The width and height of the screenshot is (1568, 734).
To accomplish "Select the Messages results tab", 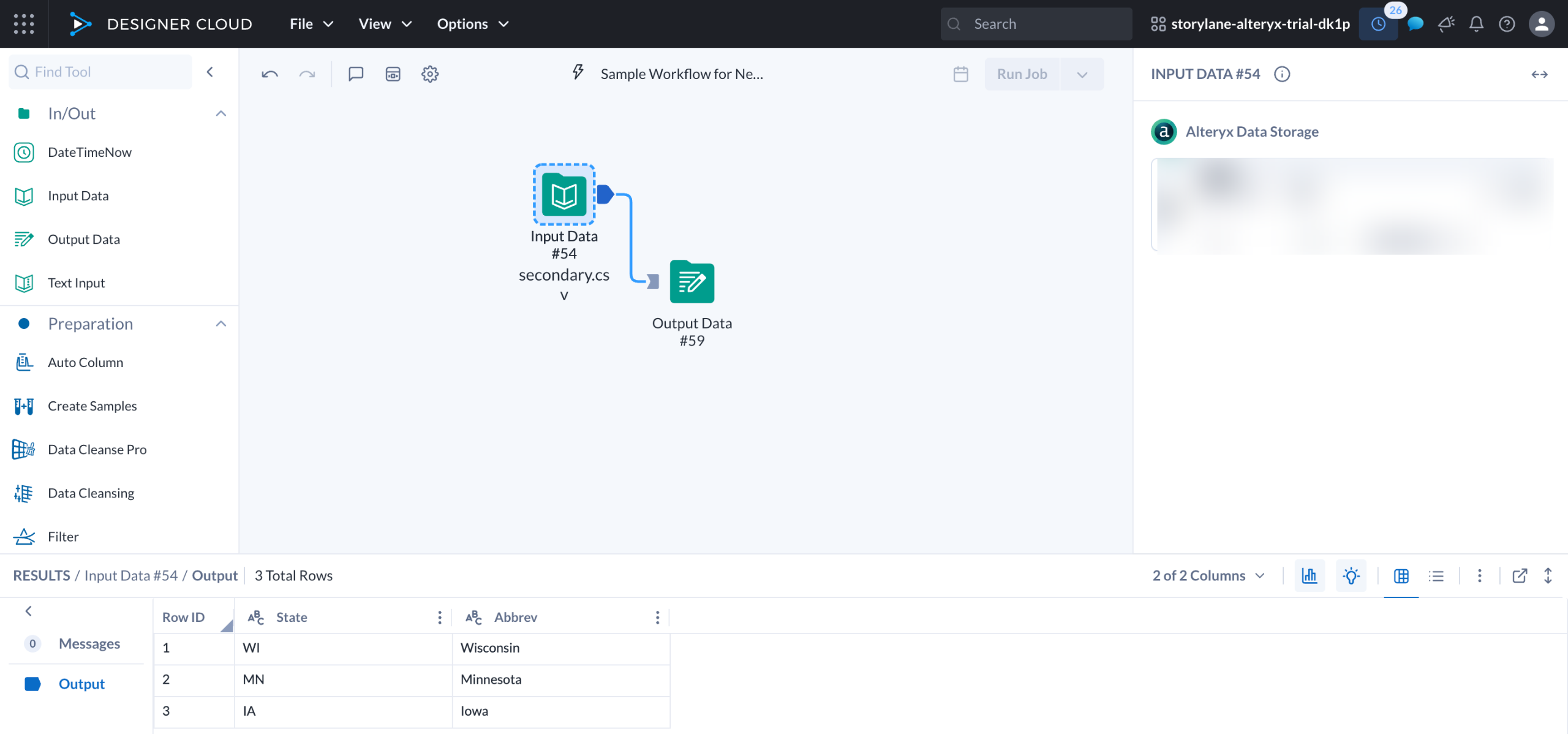I will pyautogui.click(x=89, y=643).
